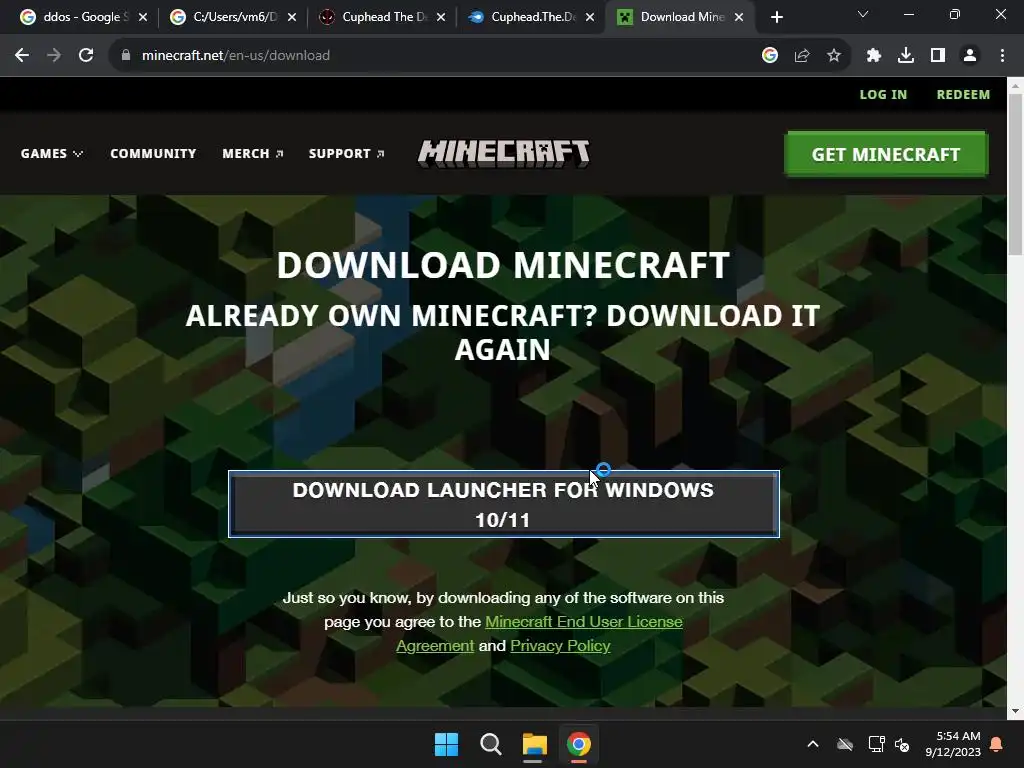Close the Cuphead The D tab
This screenshot has height=768, width=1024.
pos(441,18)
